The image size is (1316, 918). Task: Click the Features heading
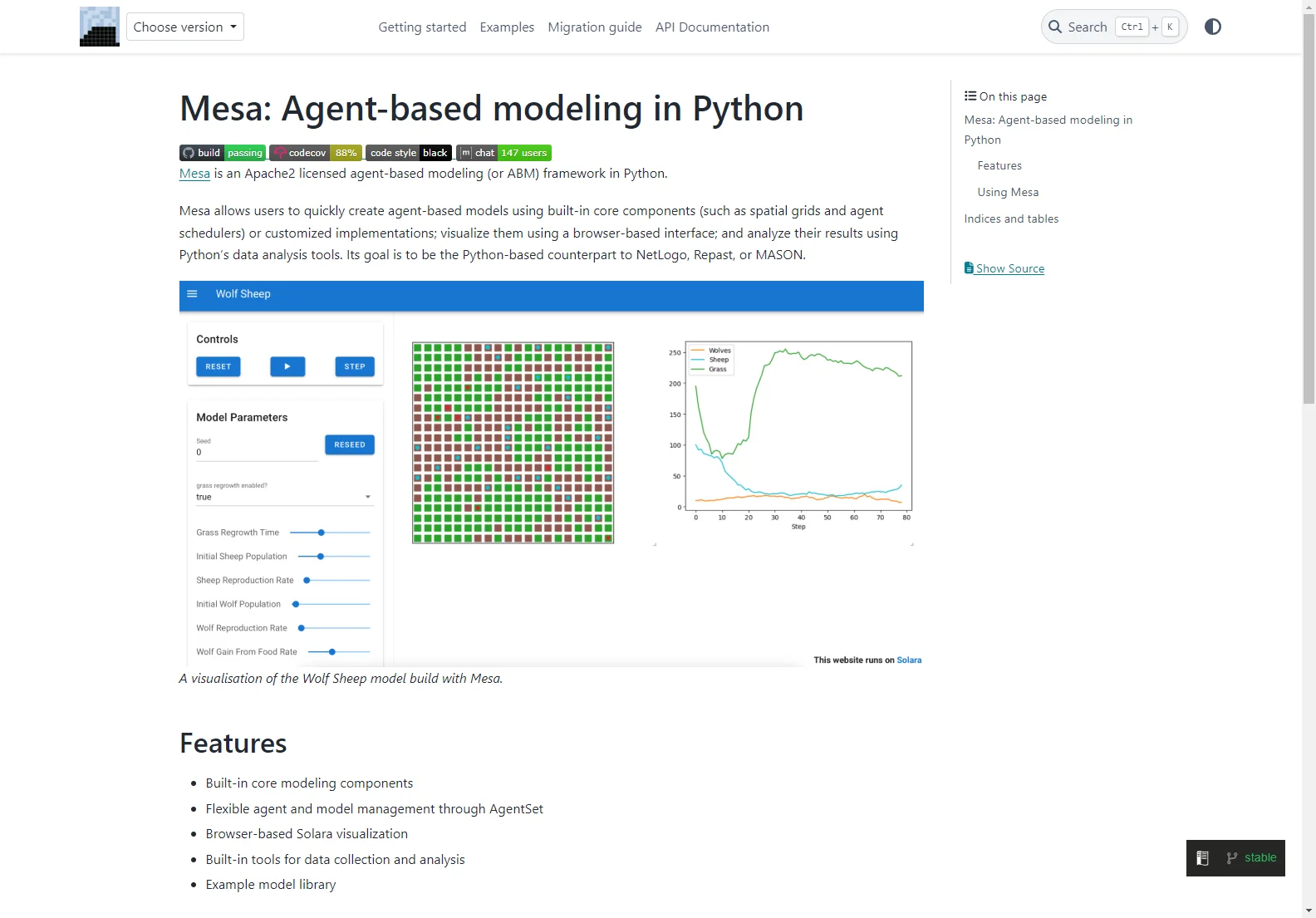point(233,744)
